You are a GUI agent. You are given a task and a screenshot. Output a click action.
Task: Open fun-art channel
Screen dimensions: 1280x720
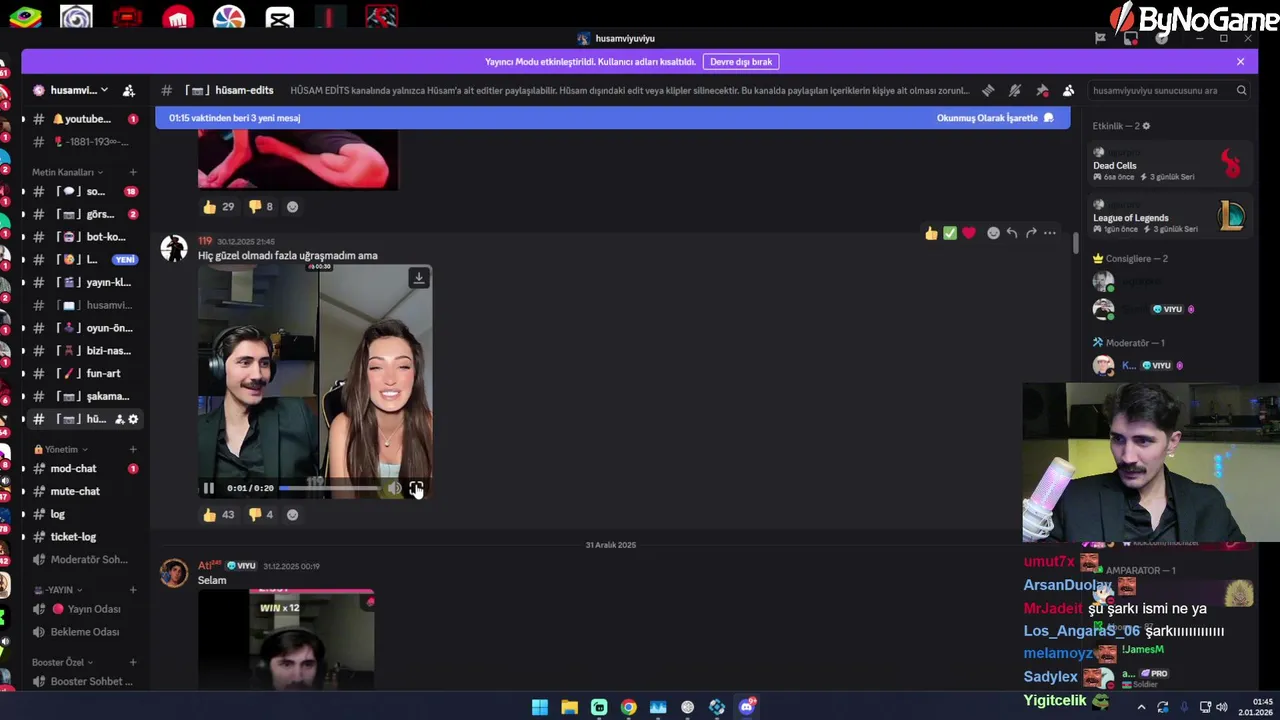pyautogui.click(x=85, y=373)
